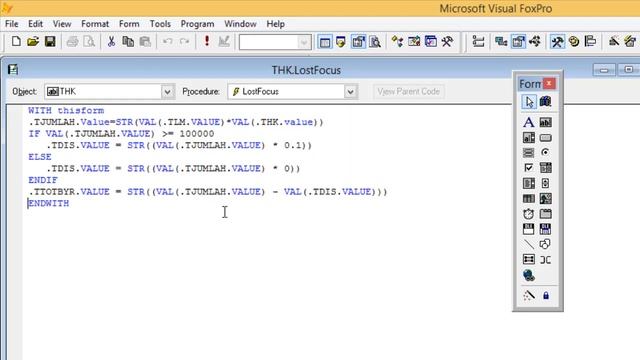This screenshot has width=640, height=360.
Task: Toggle the Command Window toolbar button
Action: pos(325,42)
